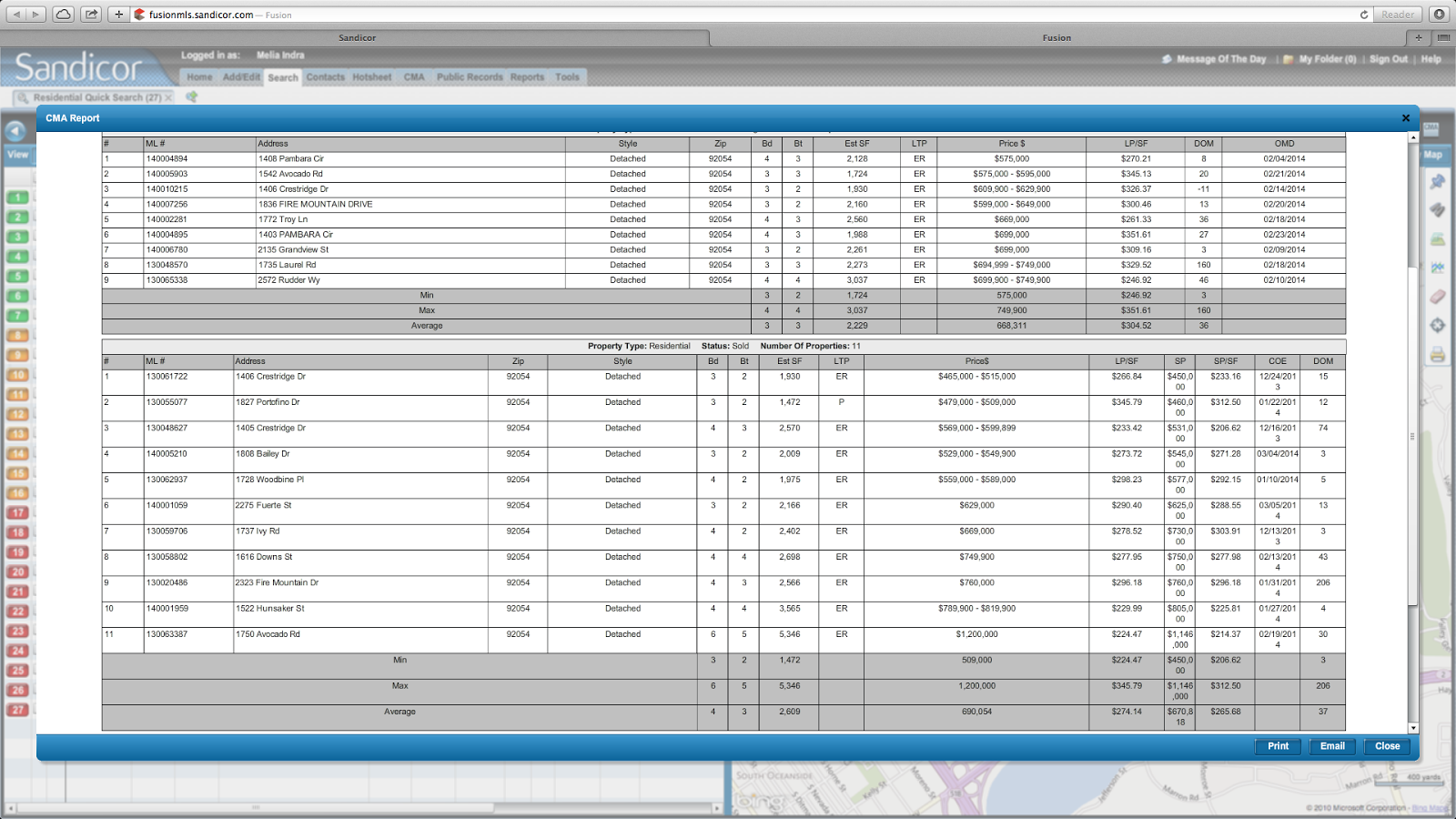This screenshot has width=1456, height=819.
Task: Click the pushpin icon in Map toolbar
Action: coord(1438,181)
